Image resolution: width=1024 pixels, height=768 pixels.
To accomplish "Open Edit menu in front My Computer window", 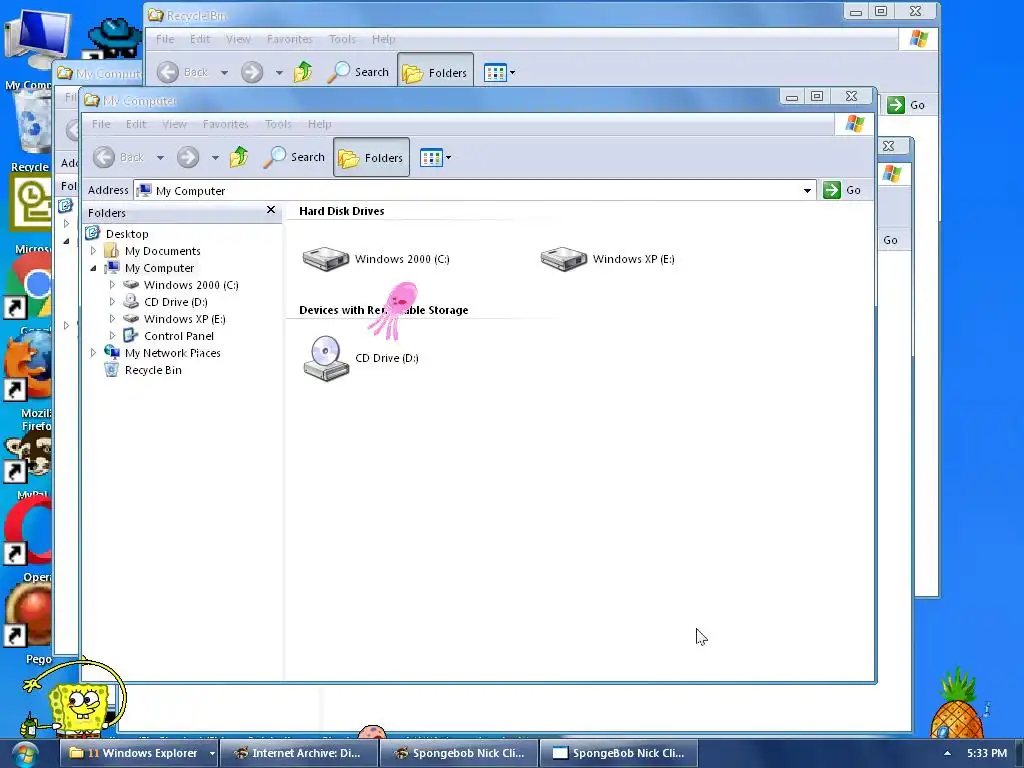I will tap(136, 124).
